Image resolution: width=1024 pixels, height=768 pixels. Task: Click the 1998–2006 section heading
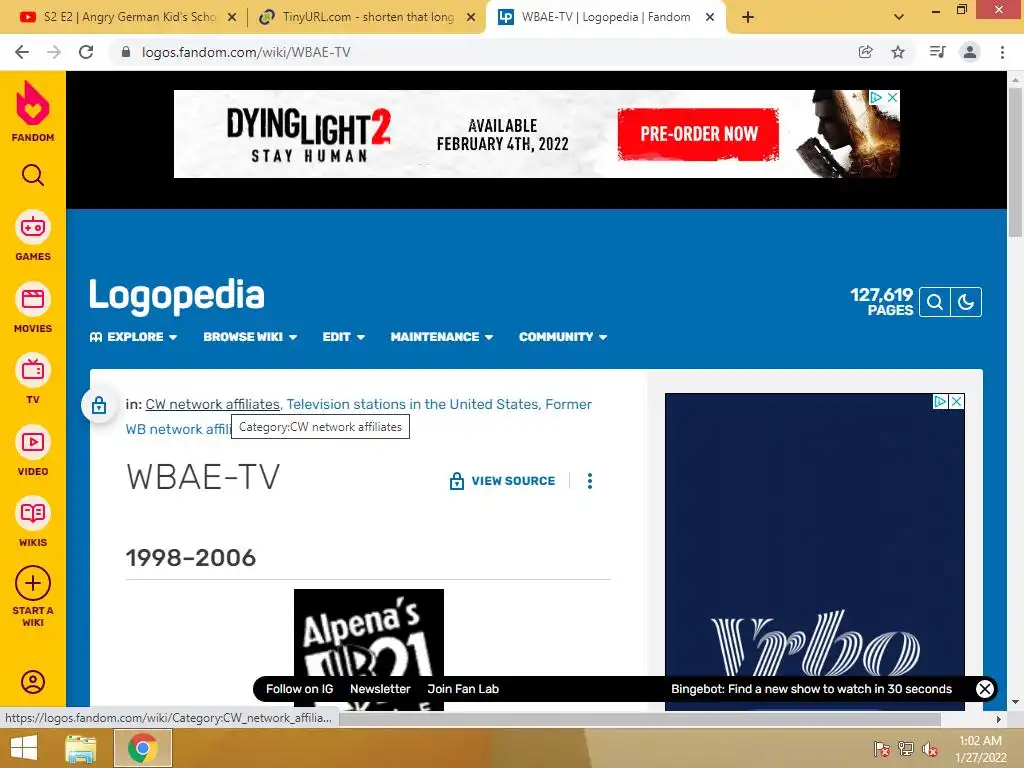pos(191,558)
